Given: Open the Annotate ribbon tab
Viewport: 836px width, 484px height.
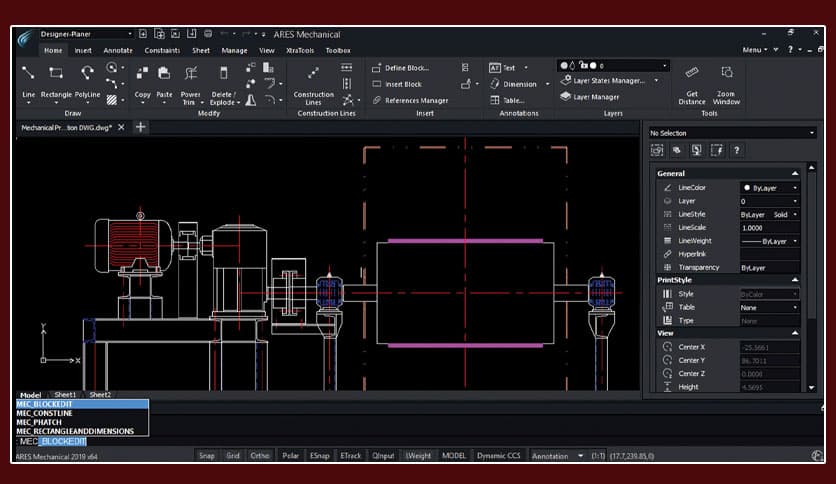Looking at the screenshot, I should pos(118,51).
